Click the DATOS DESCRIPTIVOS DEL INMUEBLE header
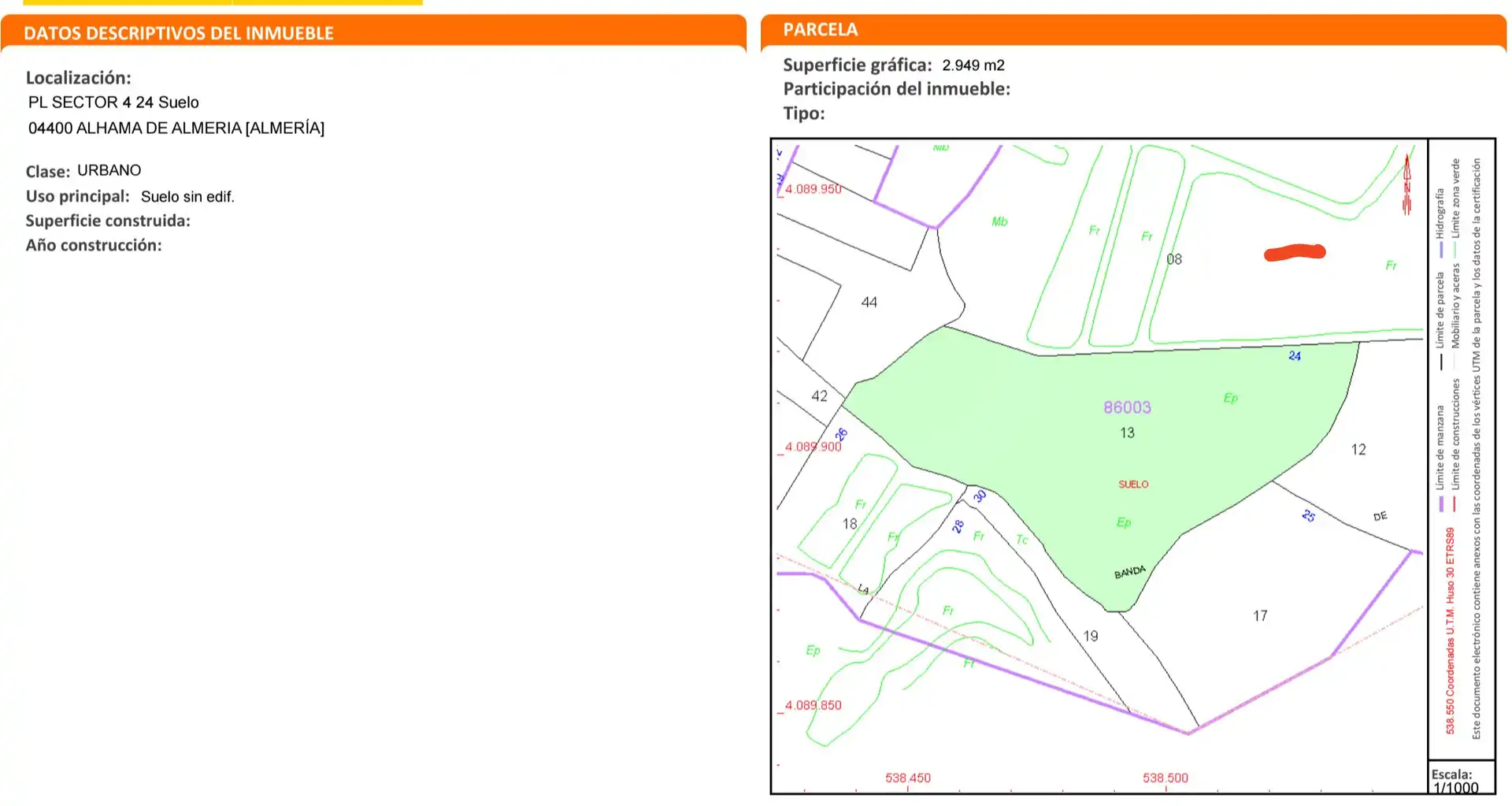 [179, 33]
